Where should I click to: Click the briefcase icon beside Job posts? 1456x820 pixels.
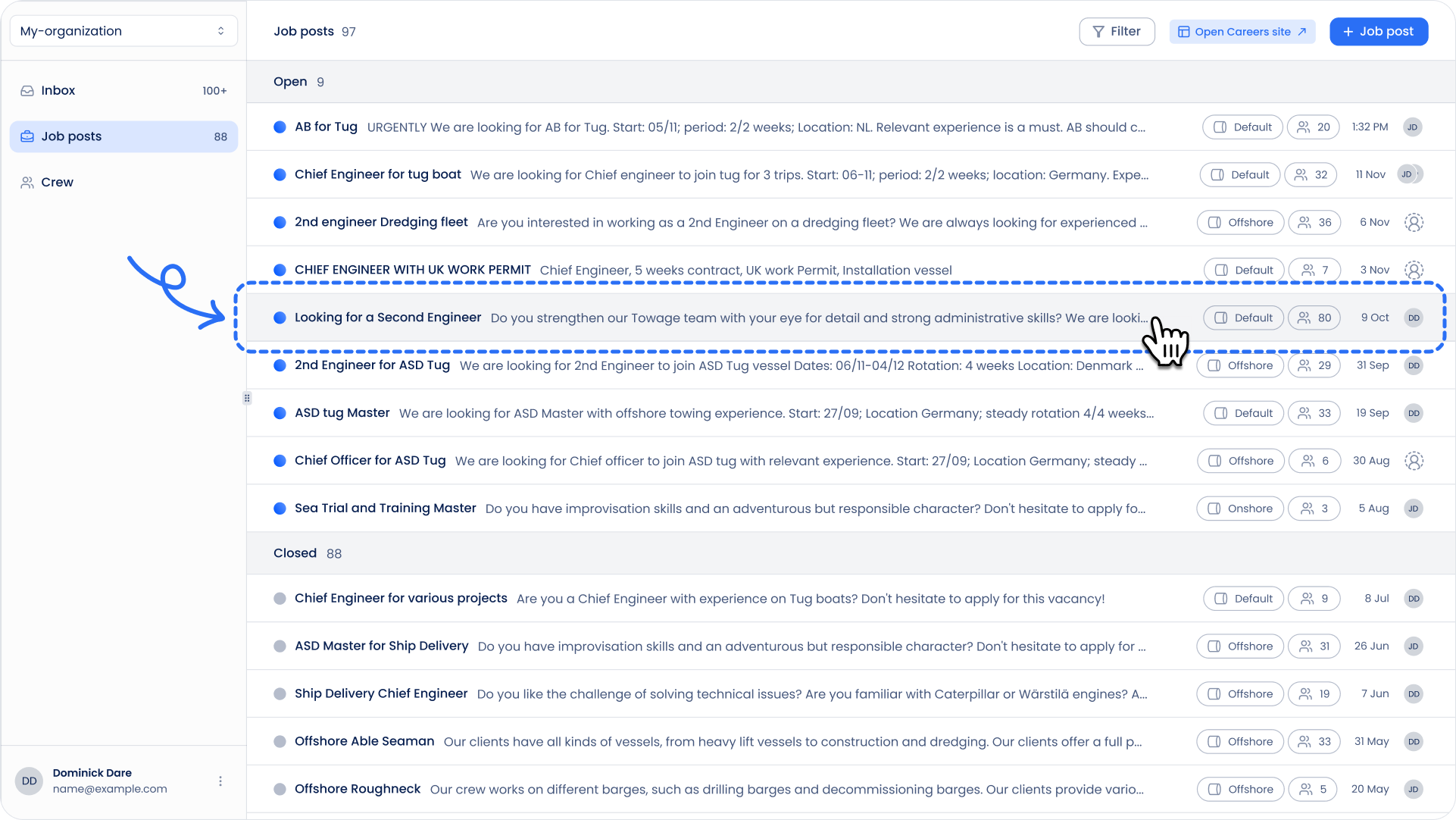[27, 137]
